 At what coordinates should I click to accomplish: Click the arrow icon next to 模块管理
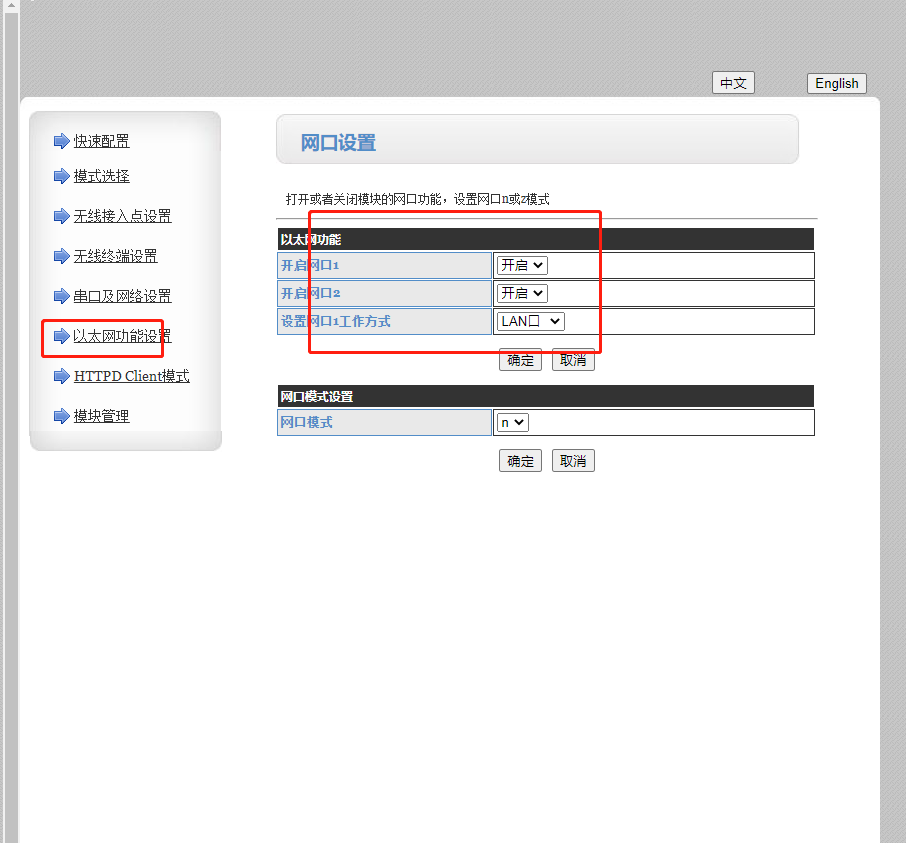pos(61,416)
